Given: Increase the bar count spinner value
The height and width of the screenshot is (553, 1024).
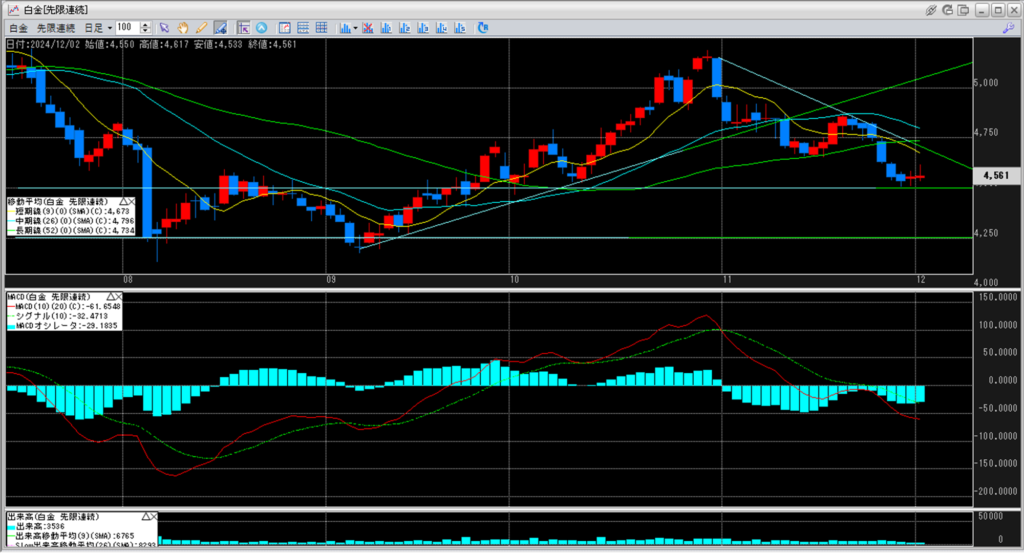Looking at the screenshot, I should (x=147, y=24).
